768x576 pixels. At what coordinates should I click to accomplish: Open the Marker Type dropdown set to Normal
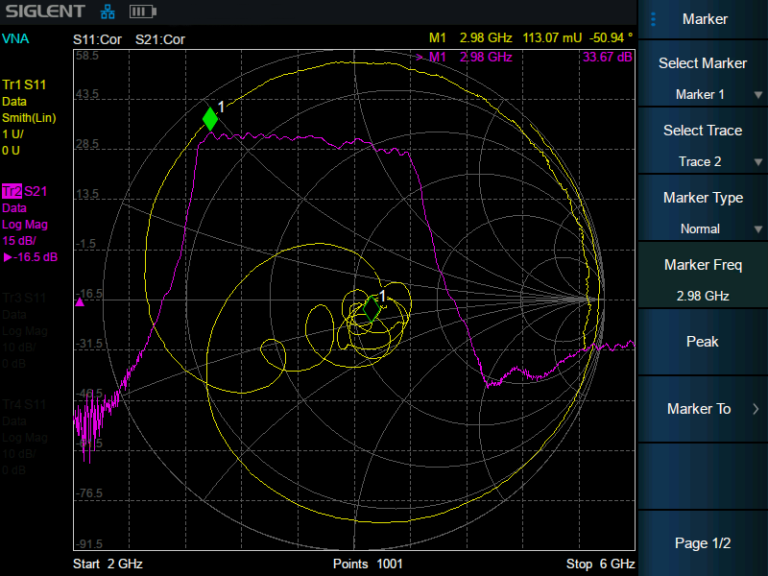pos(702,212)
